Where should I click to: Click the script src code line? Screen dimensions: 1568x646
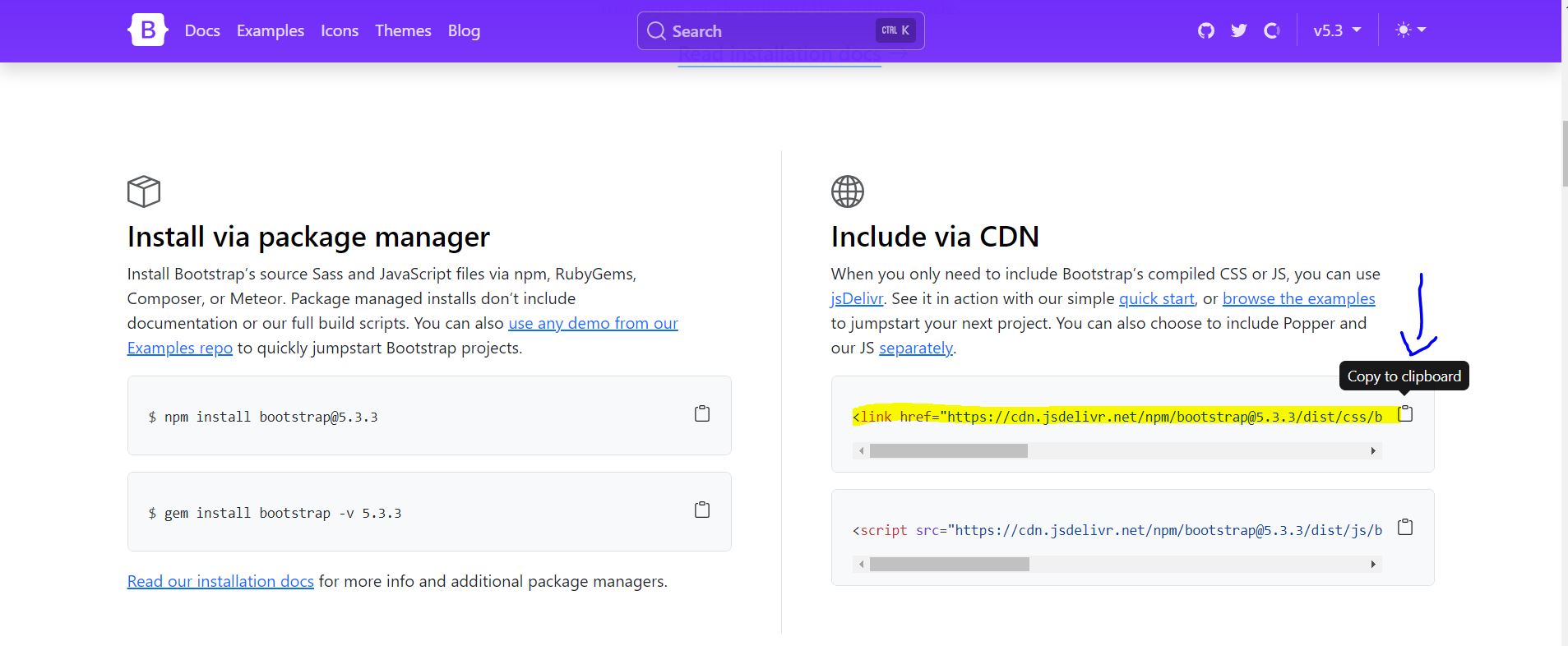1117,530
